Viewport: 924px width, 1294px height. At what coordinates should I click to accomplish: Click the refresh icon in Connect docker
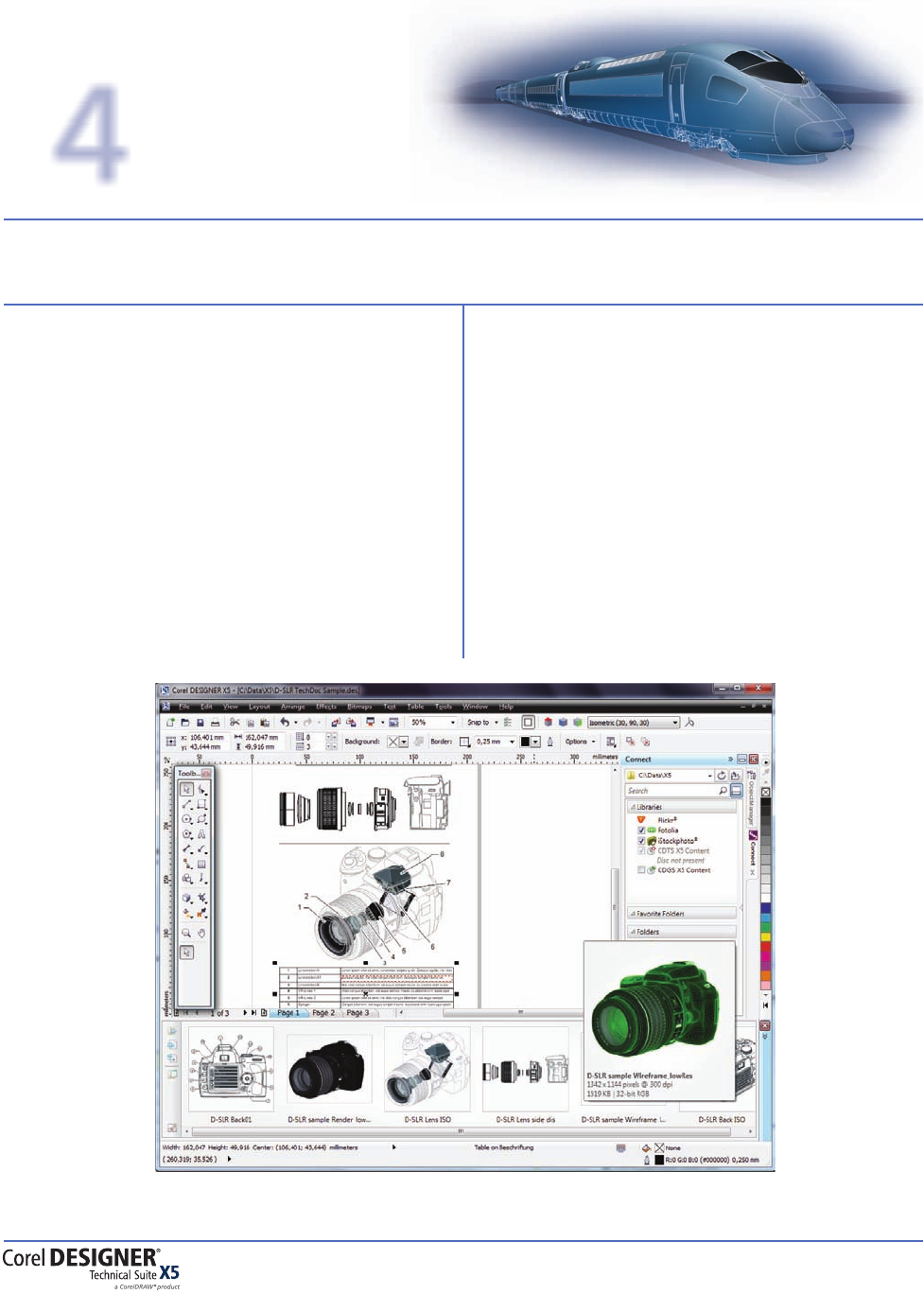pos(722,776)
